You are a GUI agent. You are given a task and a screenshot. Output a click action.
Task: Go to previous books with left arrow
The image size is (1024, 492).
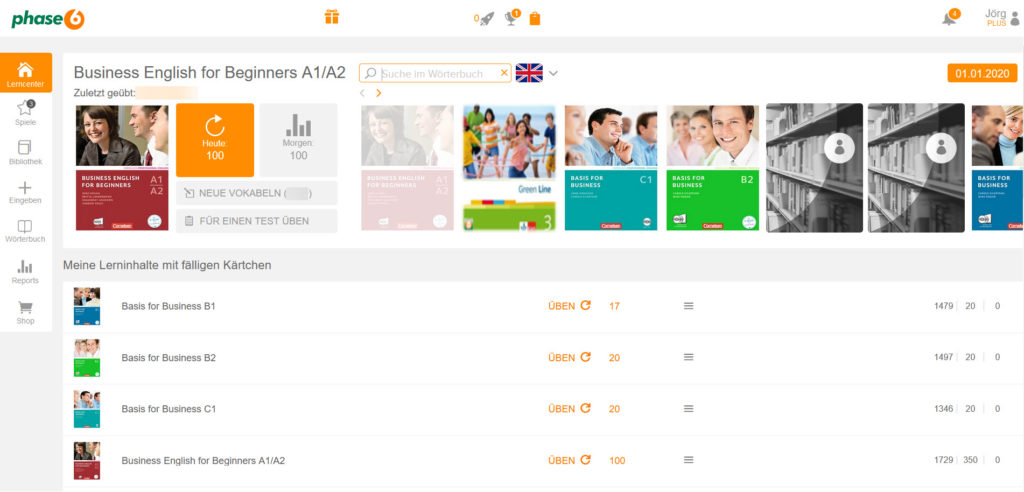pyautogui.click(x=362, y=93)
